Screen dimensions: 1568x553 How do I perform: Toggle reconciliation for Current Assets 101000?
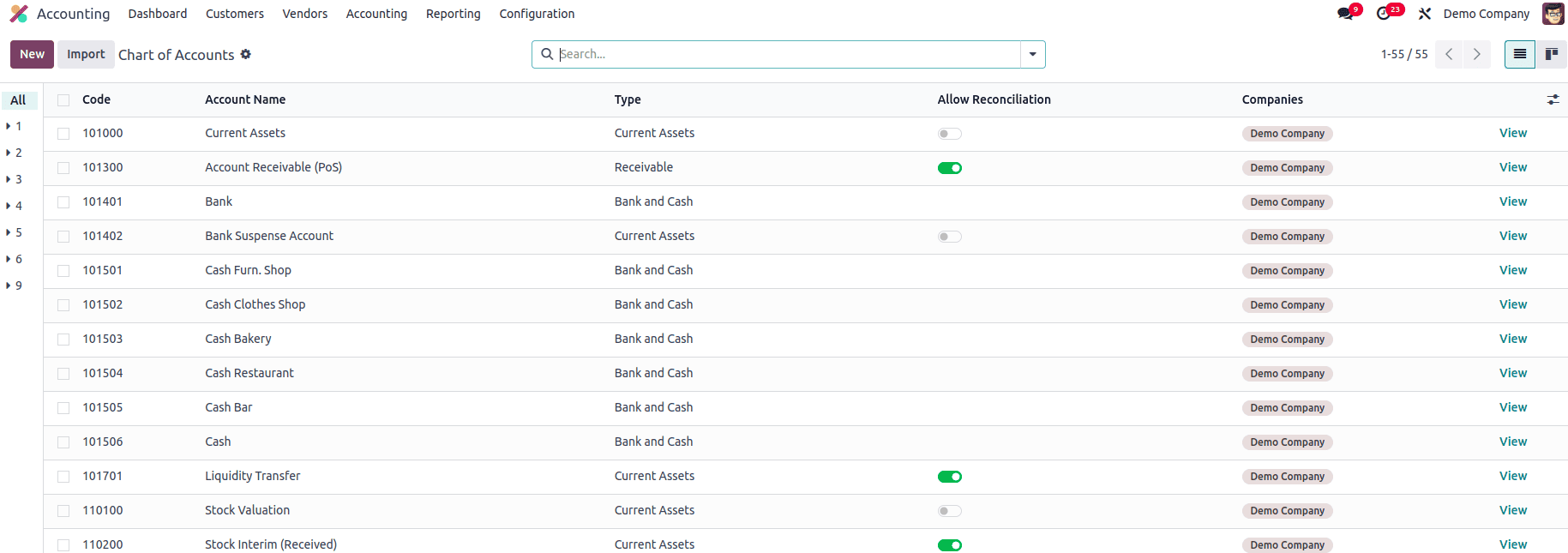(950, 134)
